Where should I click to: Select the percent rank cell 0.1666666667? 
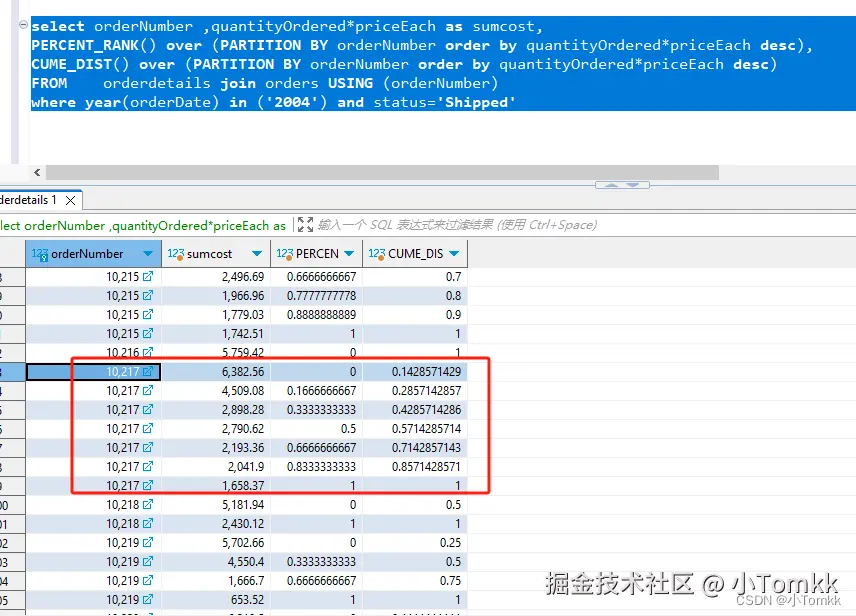click(316, 391)
